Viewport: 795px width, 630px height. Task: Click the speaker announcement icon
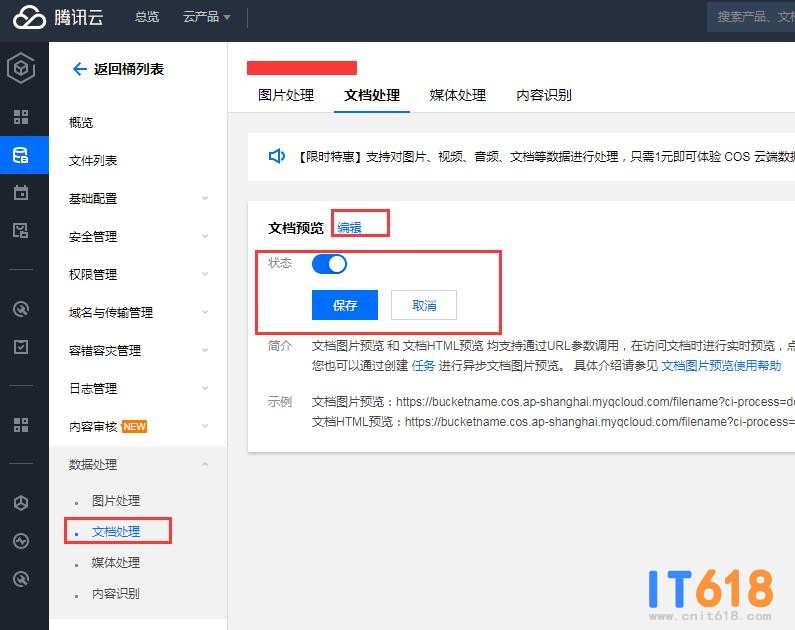point(277,156)
